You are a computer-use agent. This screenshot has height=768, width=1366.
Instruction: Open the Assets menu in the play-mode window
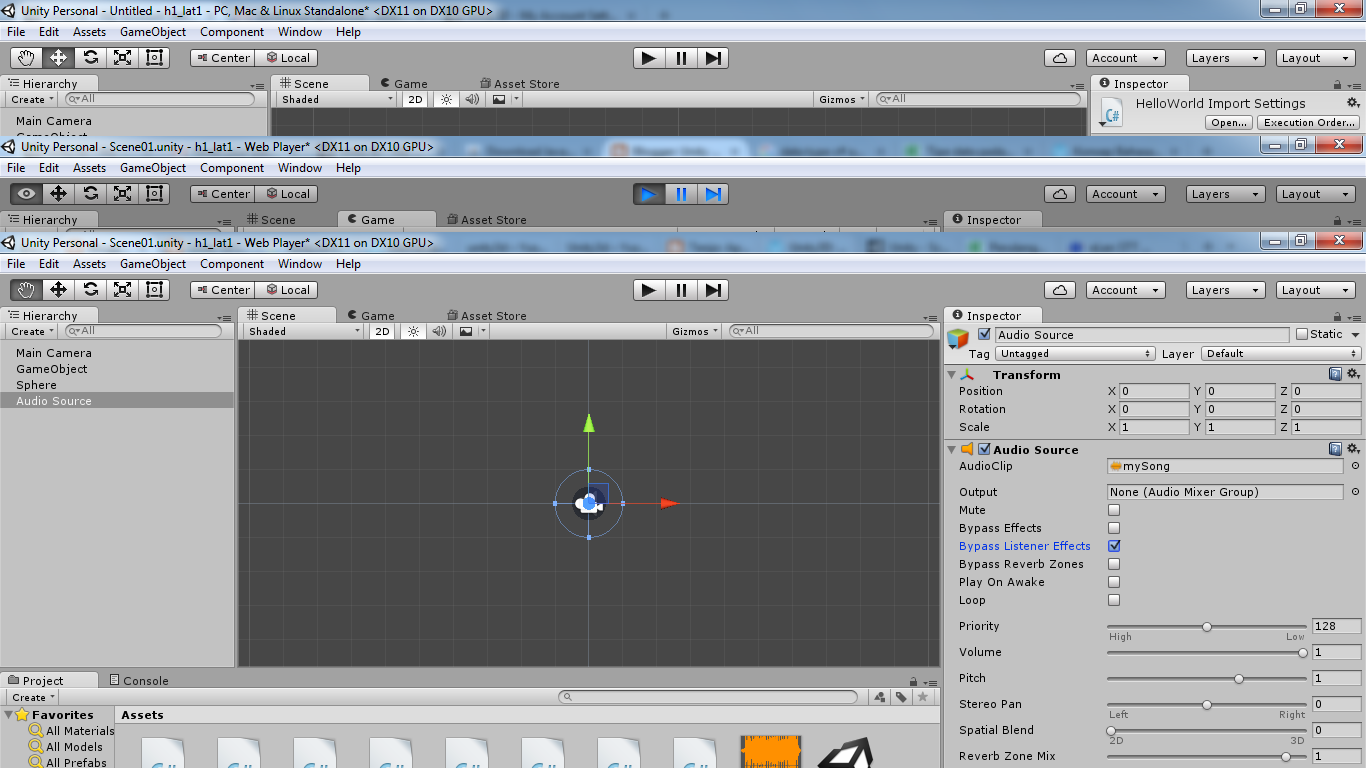[x=89, y=168]
